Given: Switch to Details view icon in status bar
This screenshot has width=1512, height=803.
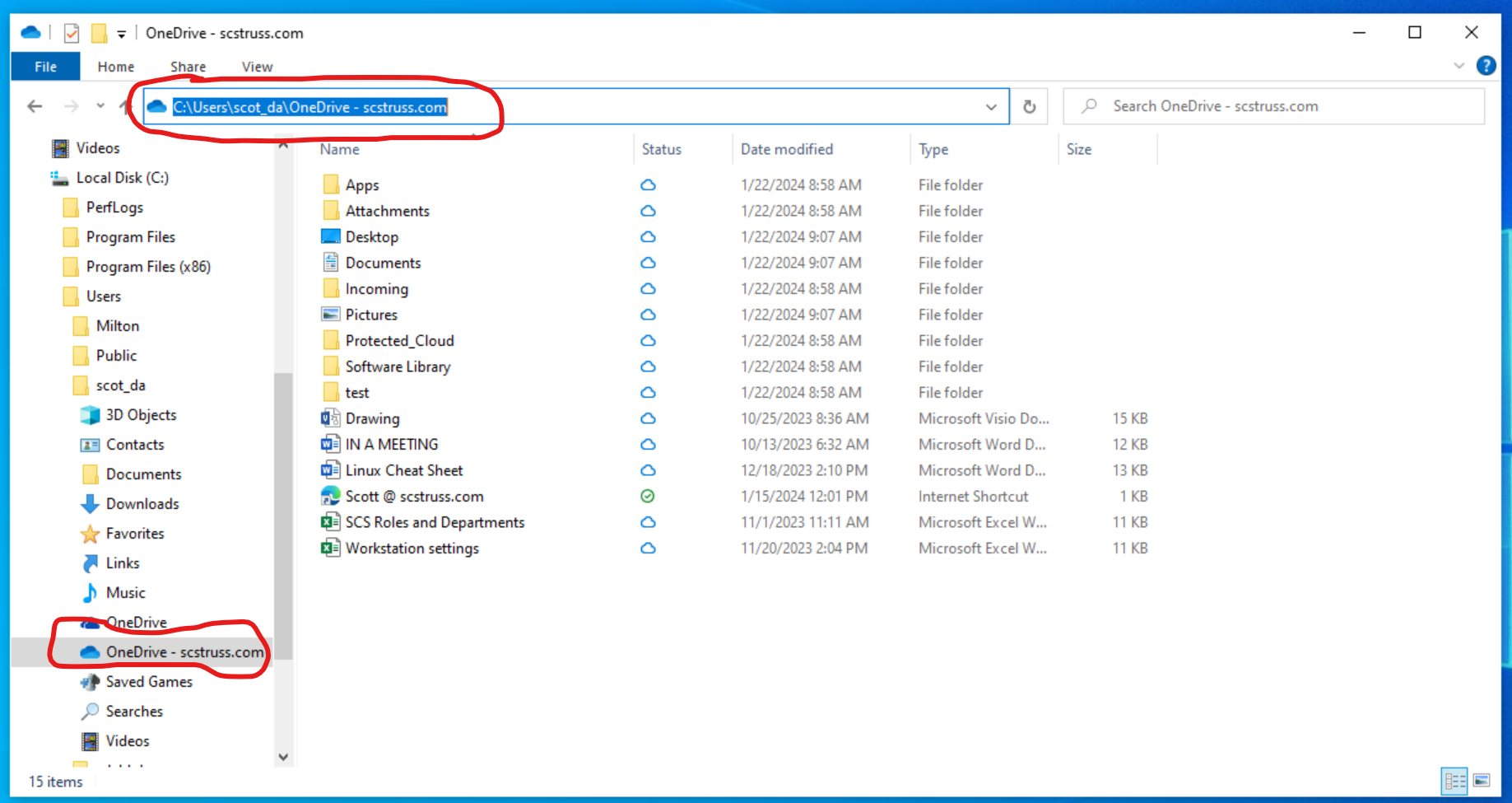Looking at the screenshot, I should tap(1454, 781).
